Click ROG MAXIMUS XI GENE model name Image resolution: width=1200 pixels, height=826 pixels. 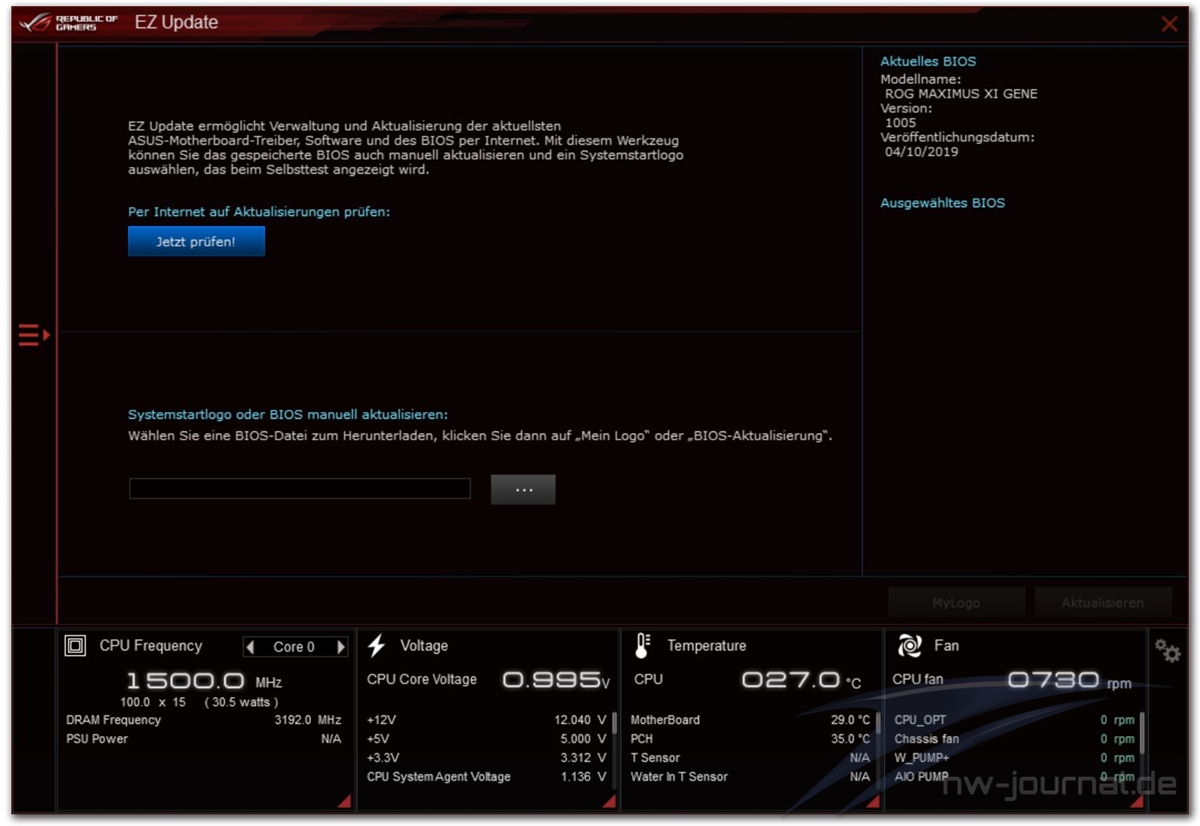coord(961,94)
